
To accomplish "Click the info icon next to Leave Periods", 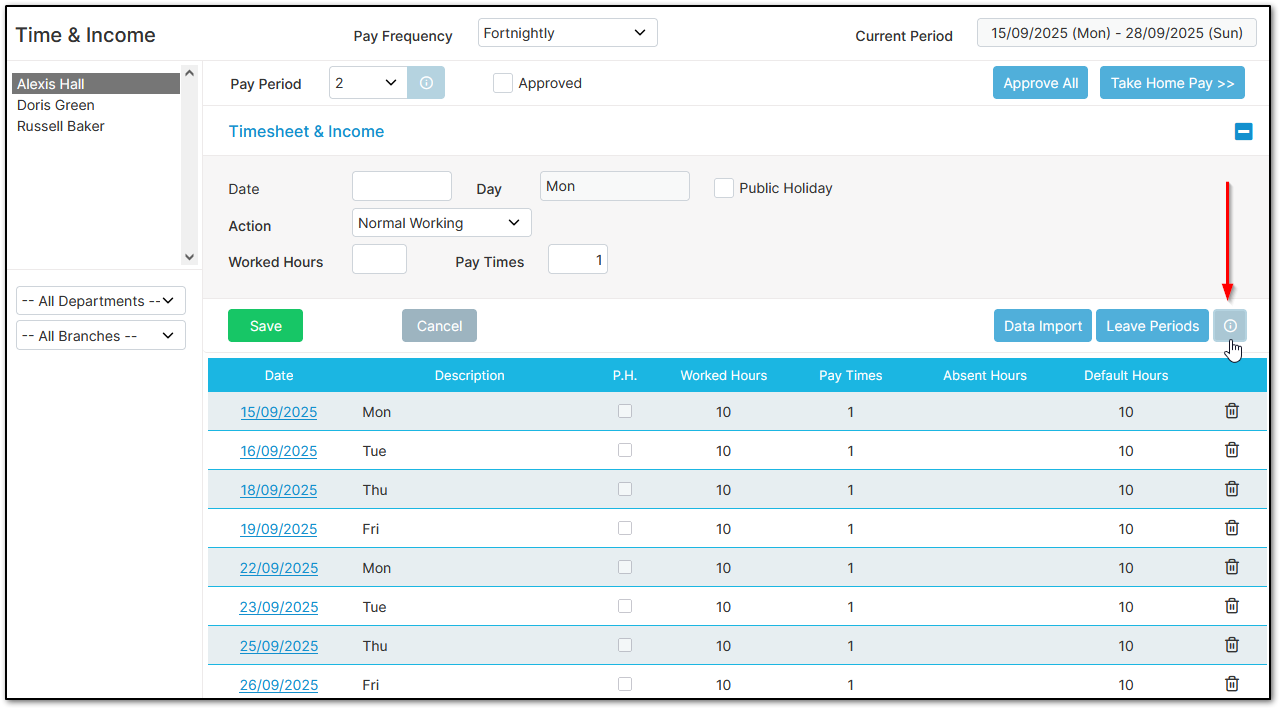I will click(x=1230, y=326).
